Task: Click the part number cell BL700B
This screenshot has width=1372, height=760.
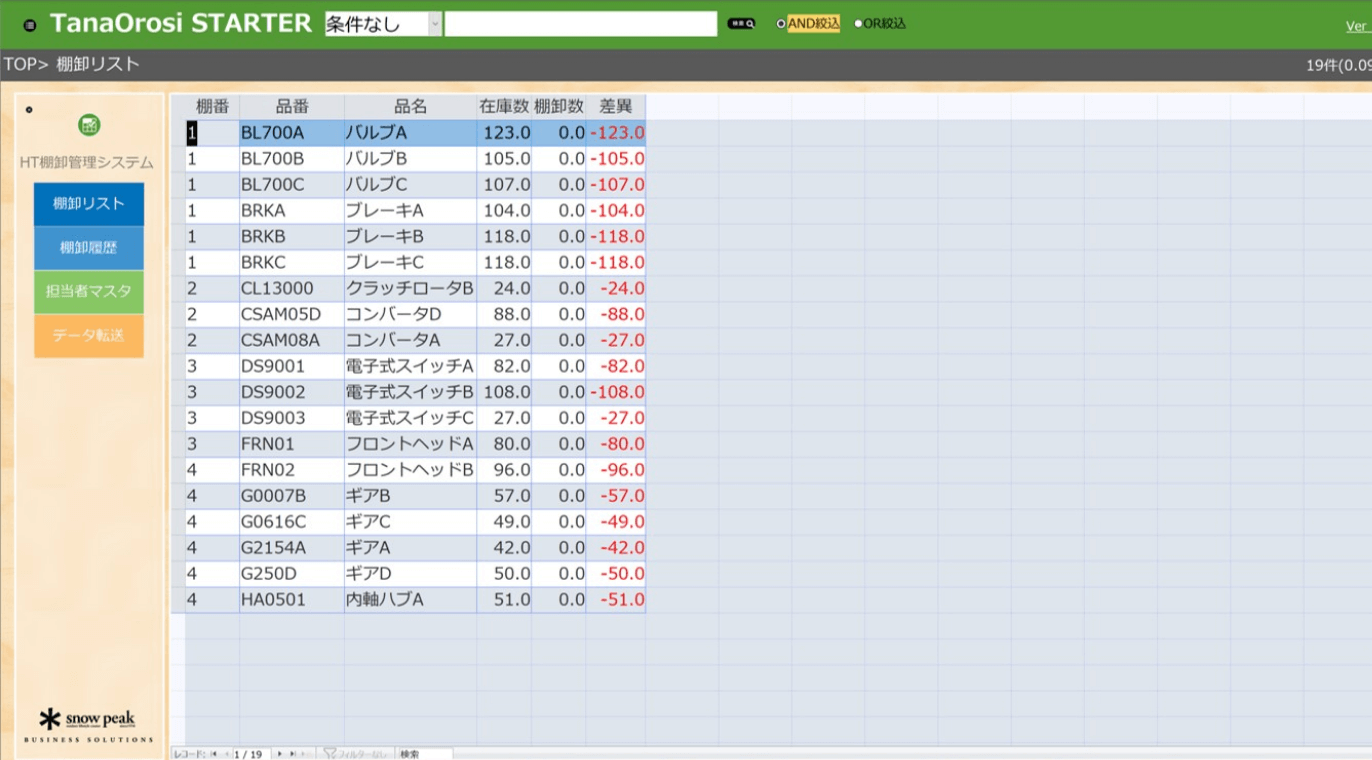Action: [x=292, y=159]
